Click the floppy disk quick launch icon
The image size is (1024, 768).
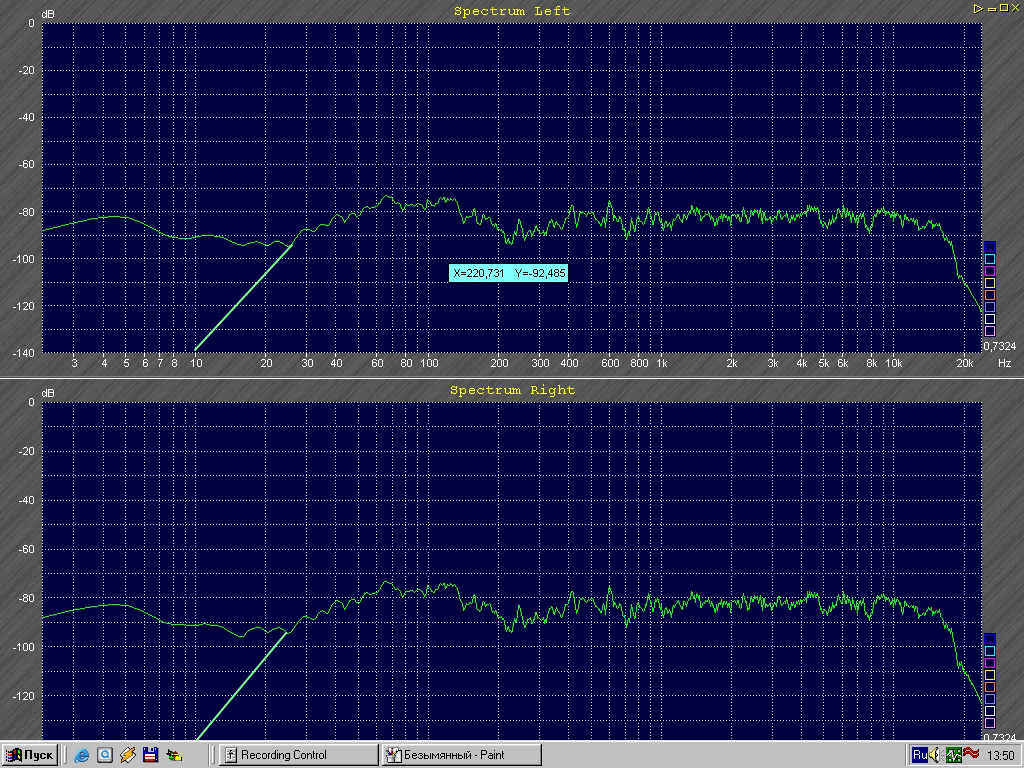pyautogui.click(x=150, y=754)
